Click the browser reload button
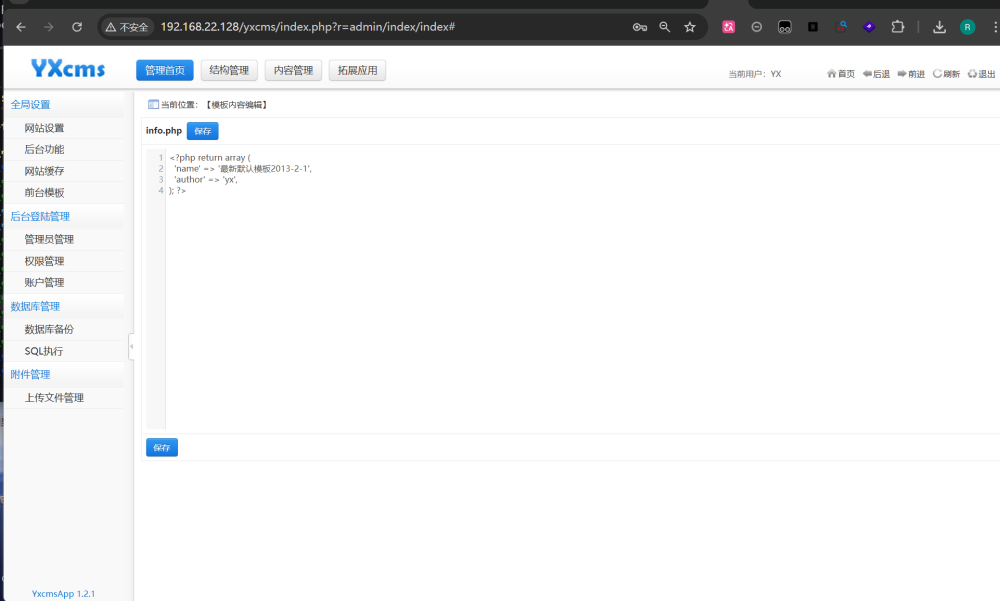Viewport: 1000px width, 601px height. tap(77, 27)
